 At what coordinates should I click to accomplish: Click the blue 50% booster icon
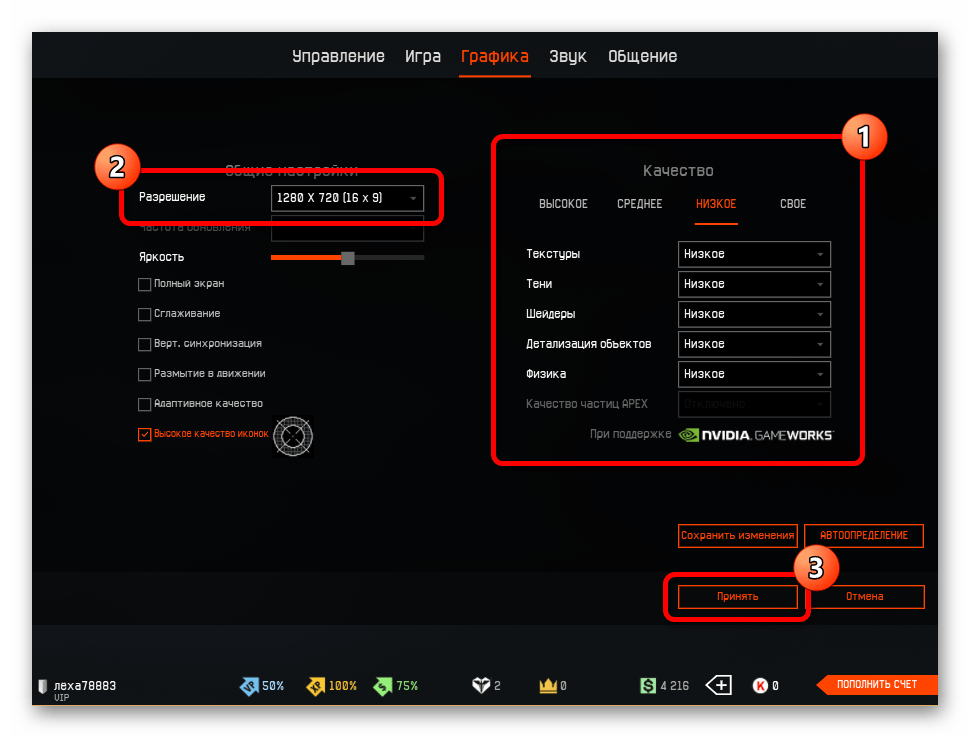pyautogui.click(x=249, y=686)
